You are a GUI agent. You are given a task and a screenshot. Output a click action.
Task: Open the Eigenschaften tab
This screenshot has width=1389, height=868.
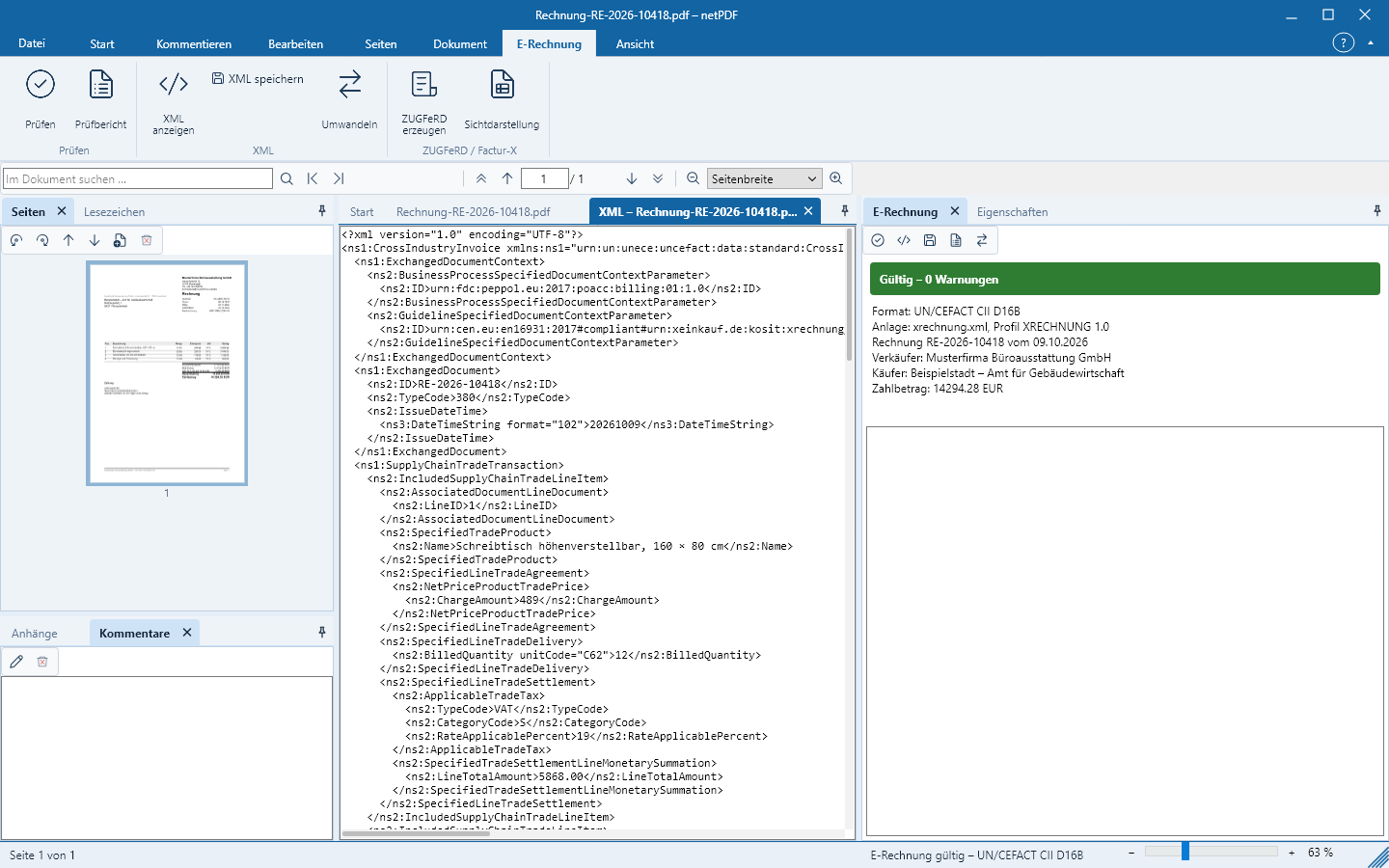click(x=1012, y=212)
